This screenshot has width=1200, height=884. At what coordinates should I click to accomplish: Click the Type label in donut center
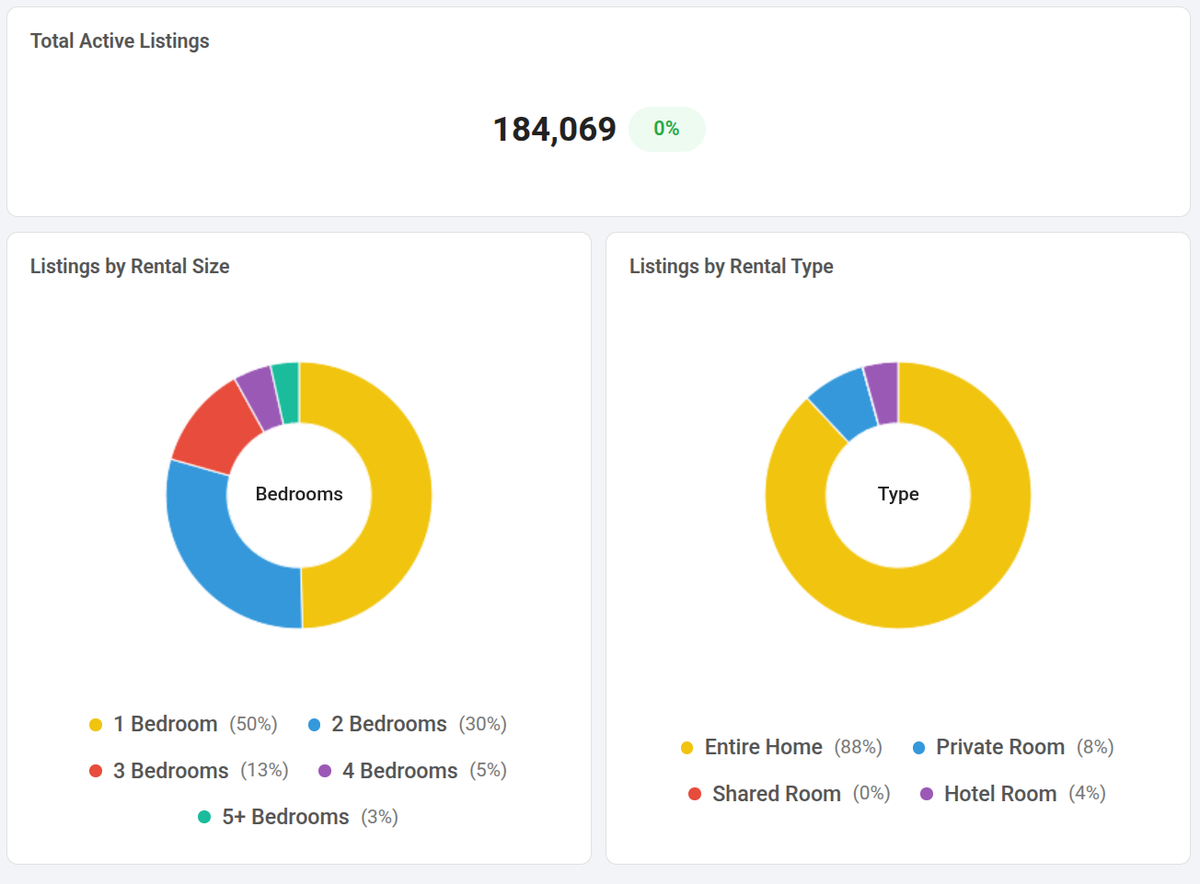coord(898,494)
